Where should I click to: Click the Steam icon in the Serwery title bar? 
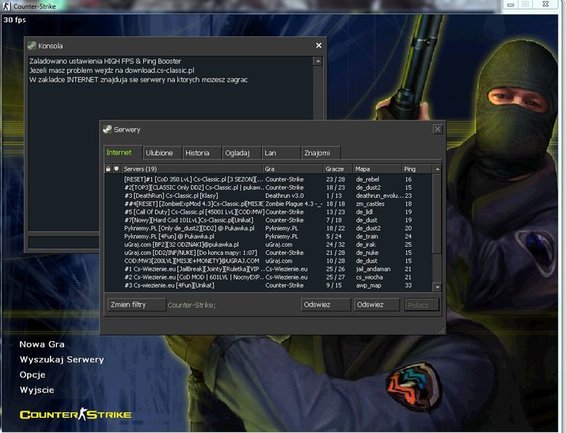click(x=107, y=129)
